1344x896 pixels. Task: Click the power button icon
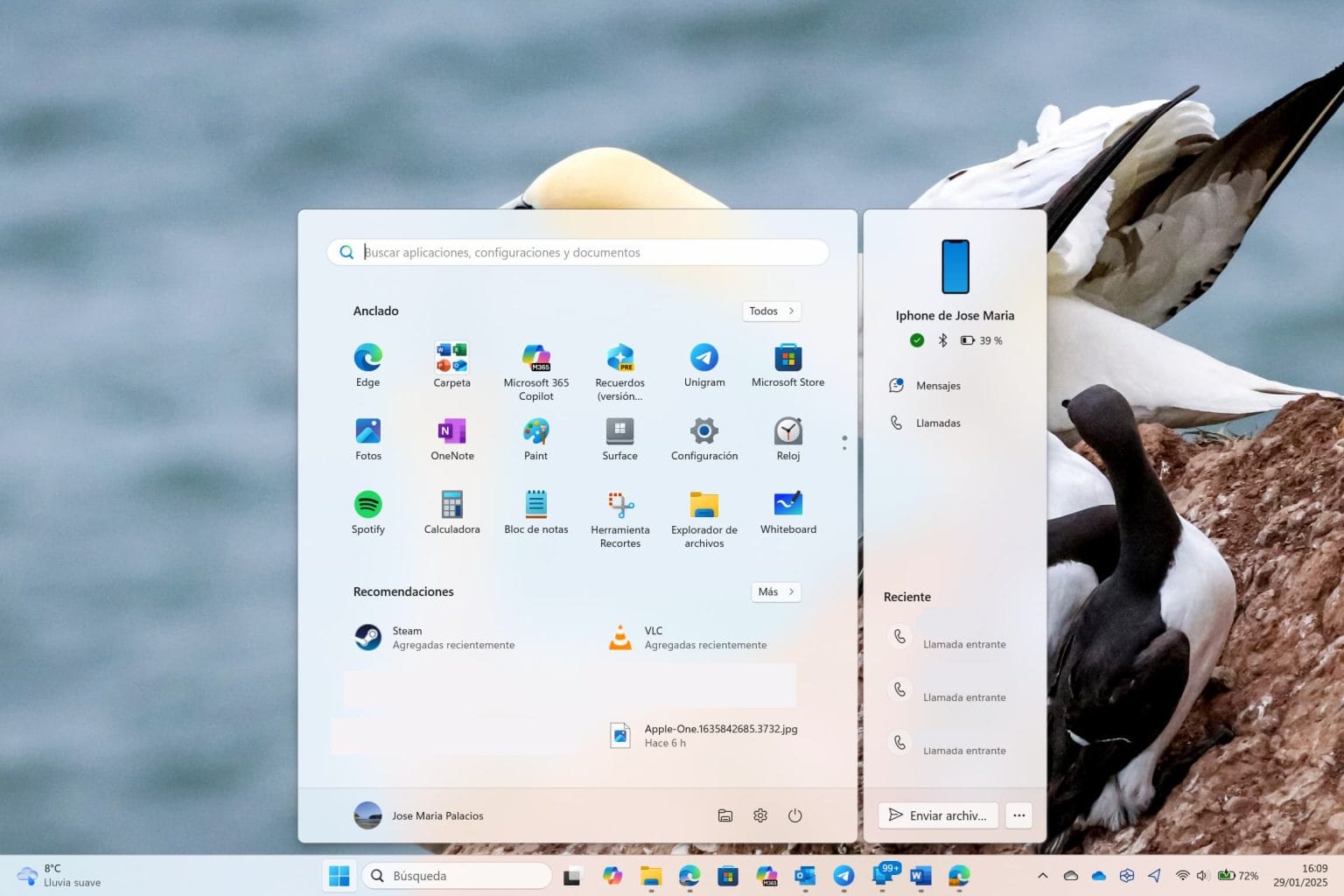pyautogui.click(x=794, y=815)
